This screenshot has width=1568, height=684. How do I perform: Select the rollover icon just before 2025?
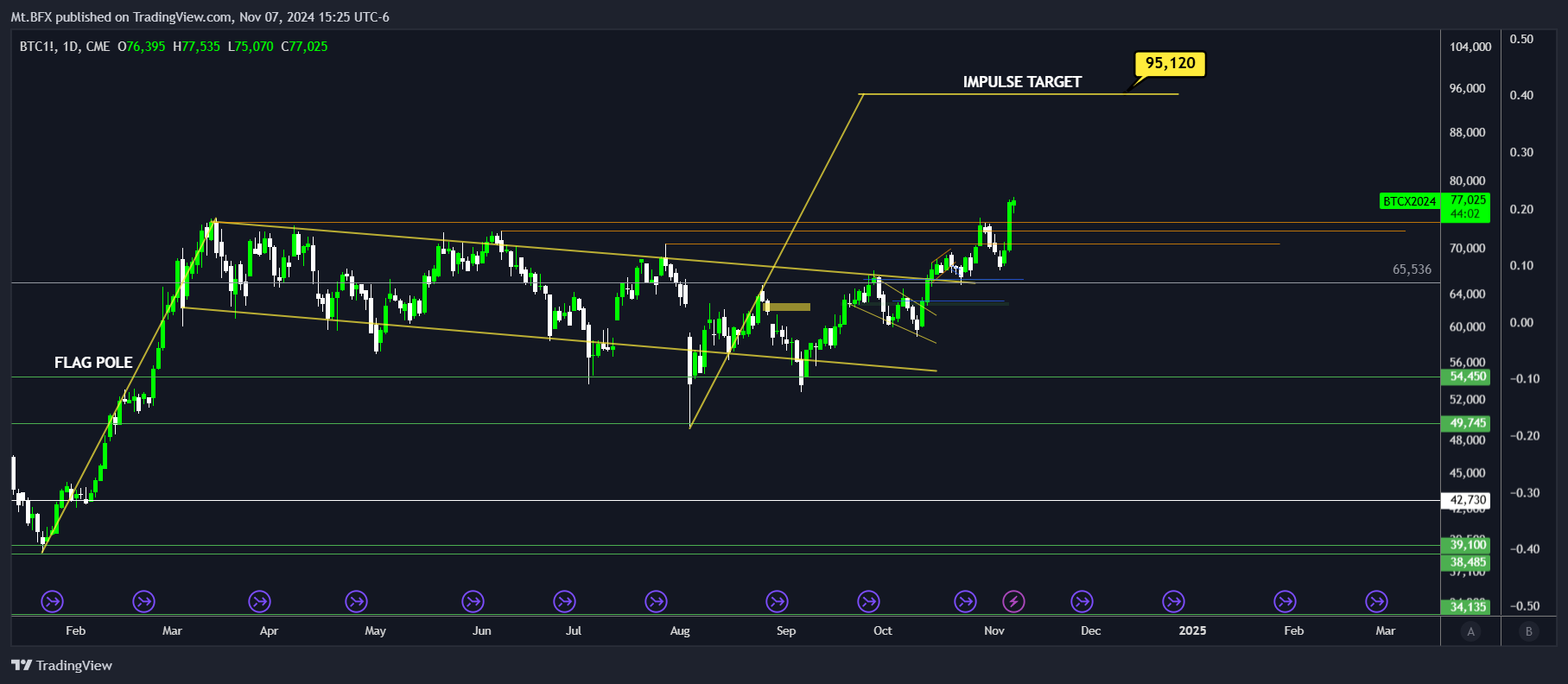pos(1174,601)
